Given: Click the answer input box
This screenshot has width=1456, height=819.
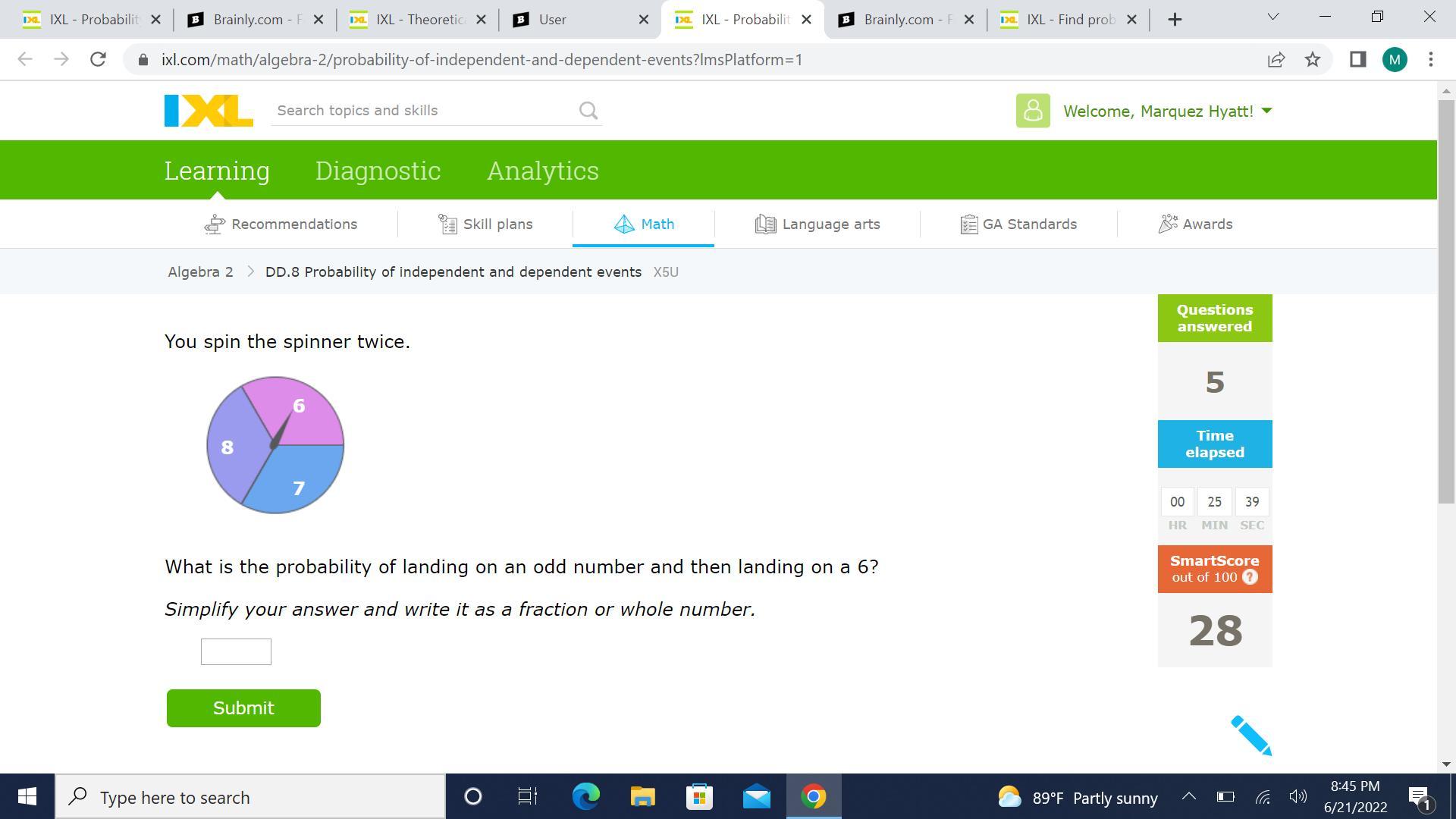Looking at the screenshot, I should (x=236, y=651).
